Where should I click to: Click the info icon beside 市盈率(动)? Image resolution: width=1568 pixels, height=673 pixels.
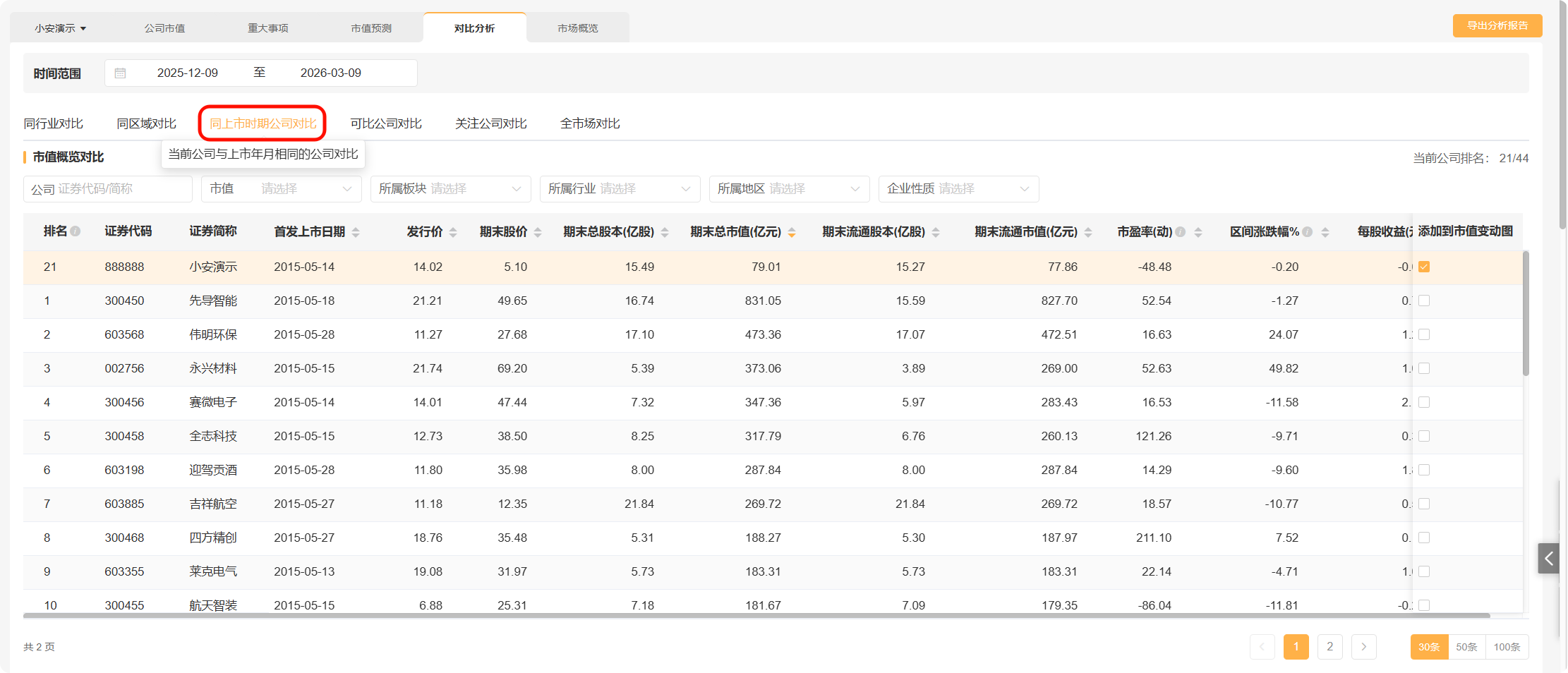1180,231
